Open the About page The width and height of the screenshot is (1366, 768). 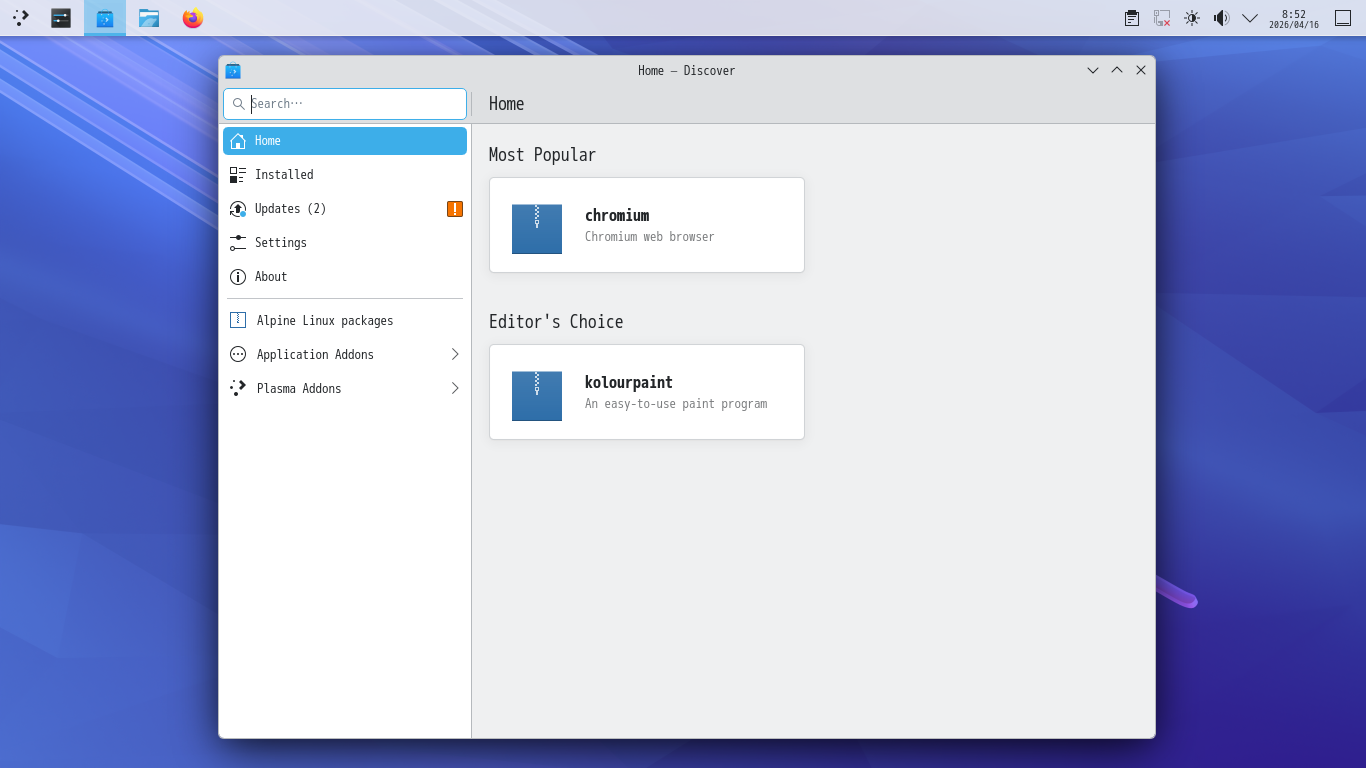coord(345,277)
